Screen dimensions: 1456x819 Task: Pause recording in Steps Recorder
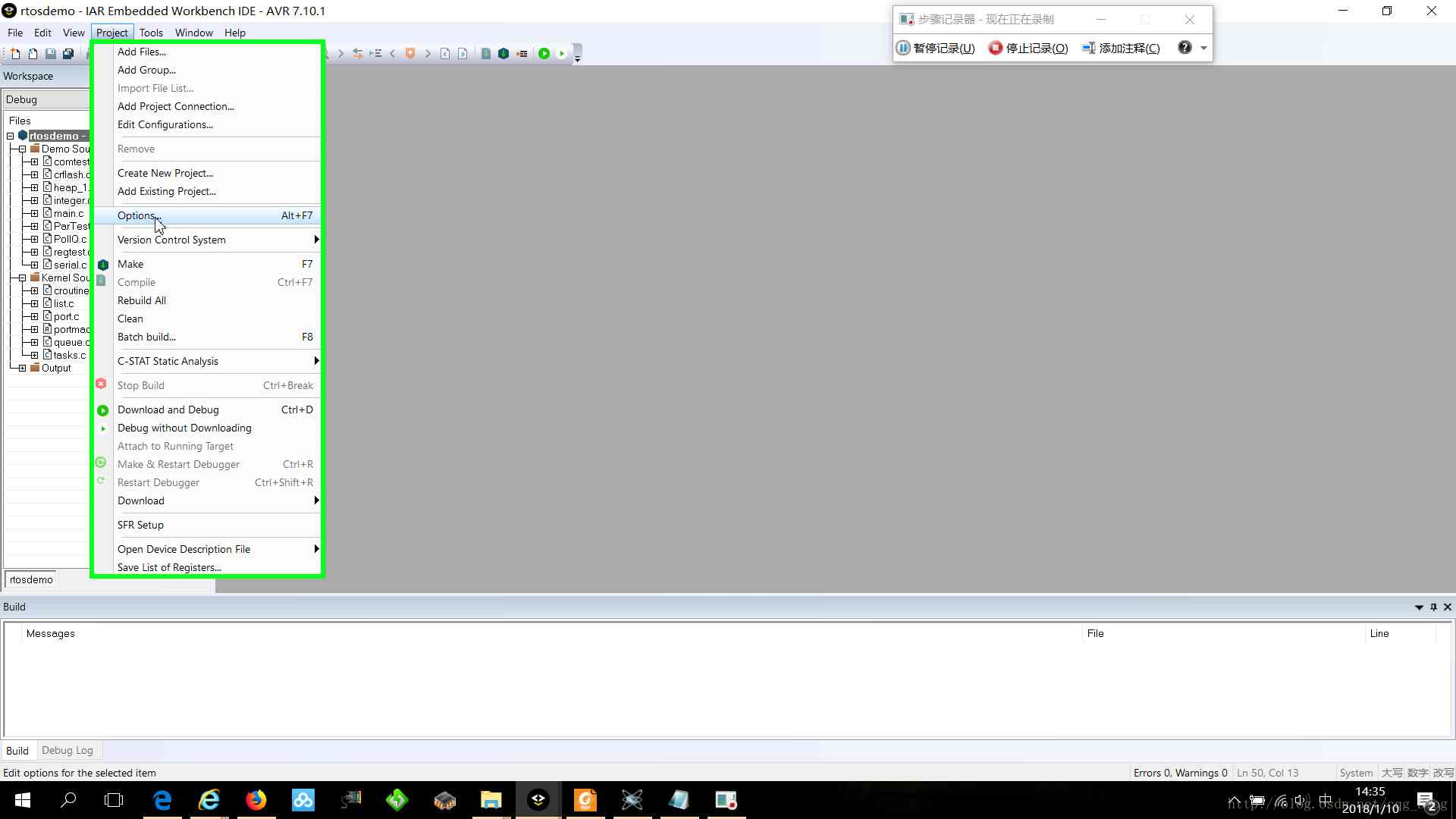point(937,48)
